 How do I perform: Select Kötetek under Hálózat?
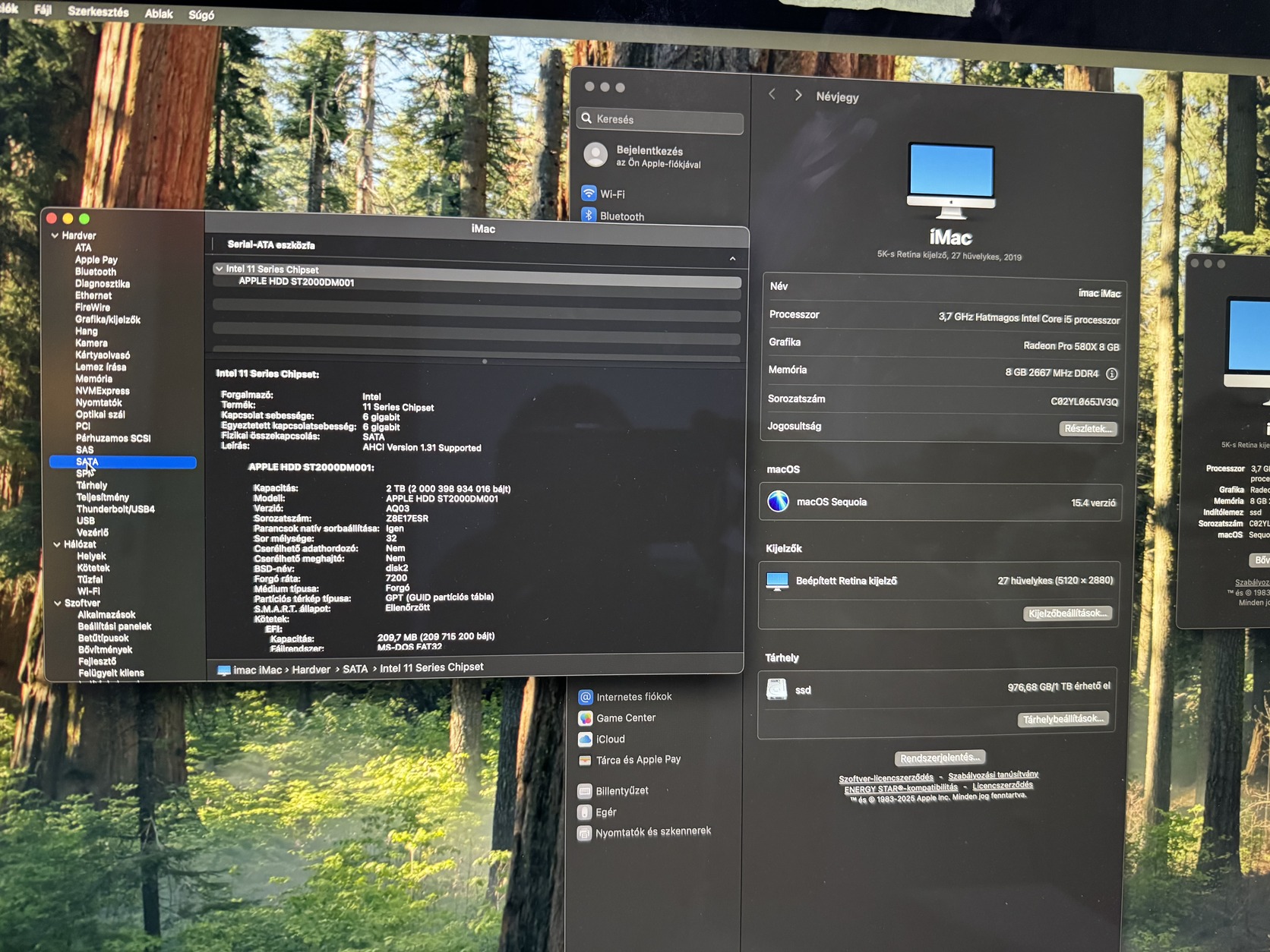coord(93,568)
